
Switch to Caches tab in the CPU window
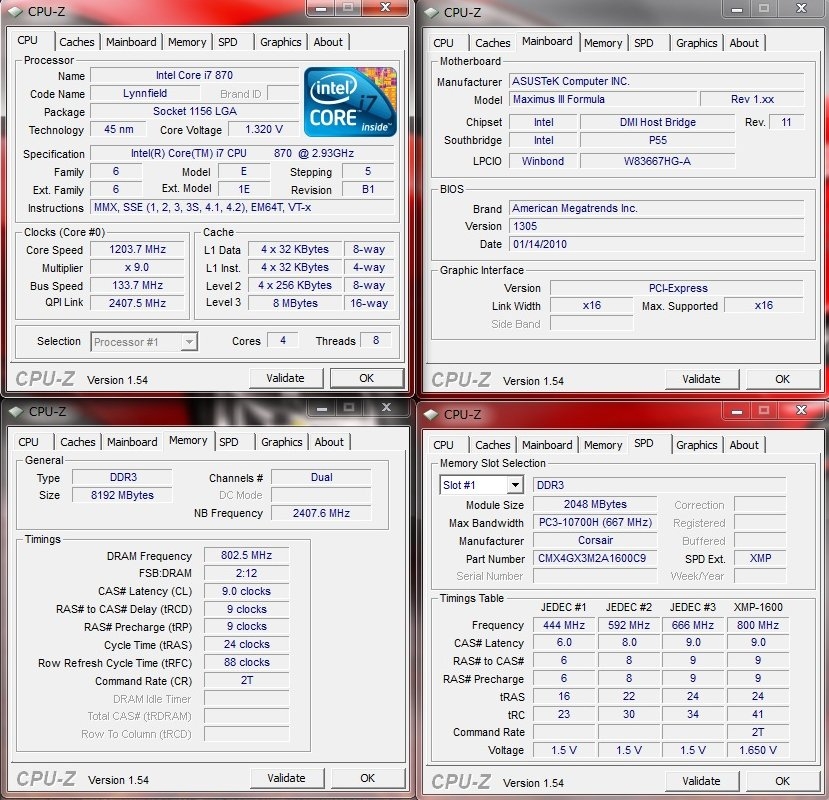coord(77,42)
